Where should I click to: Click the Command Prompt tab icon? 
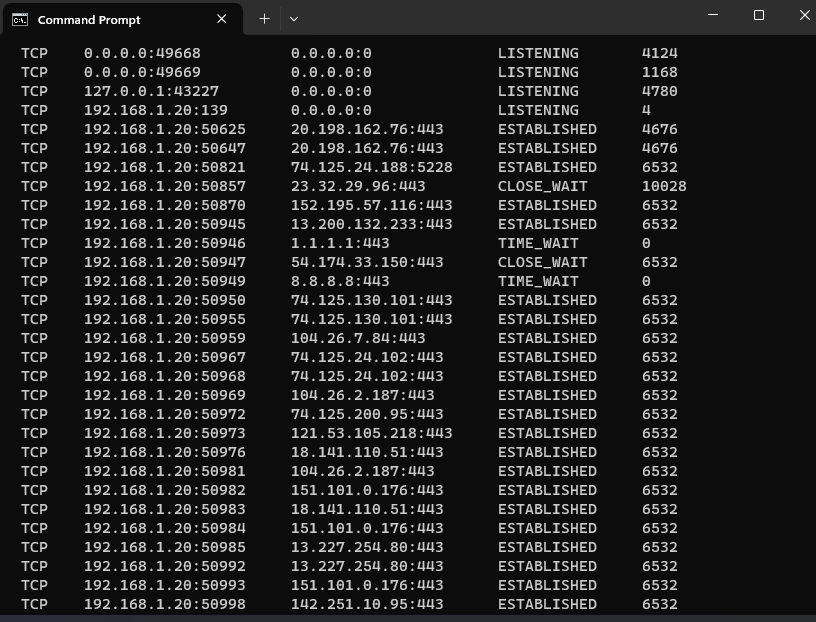coord(20,20)
